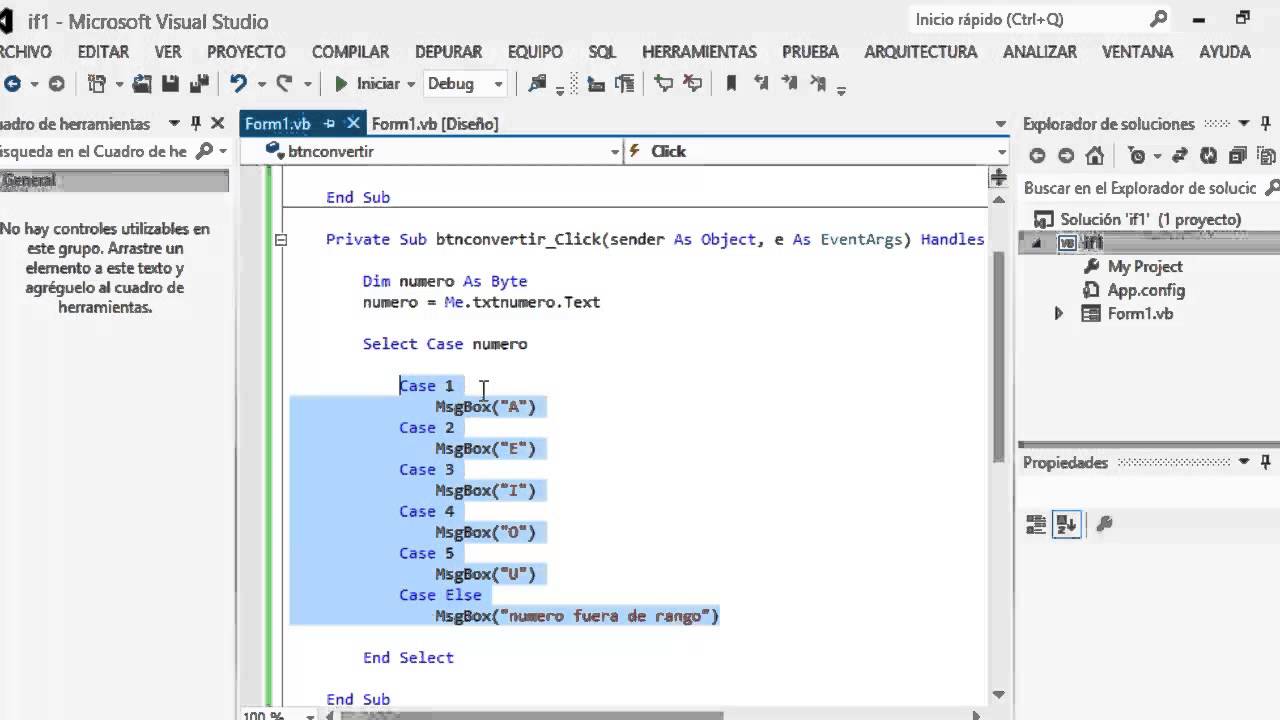Image resolution: width=1280 pixels, height=720 pixels.
Task: Click the decrease indent toolbar icon
Action: (x=596, y=84)
